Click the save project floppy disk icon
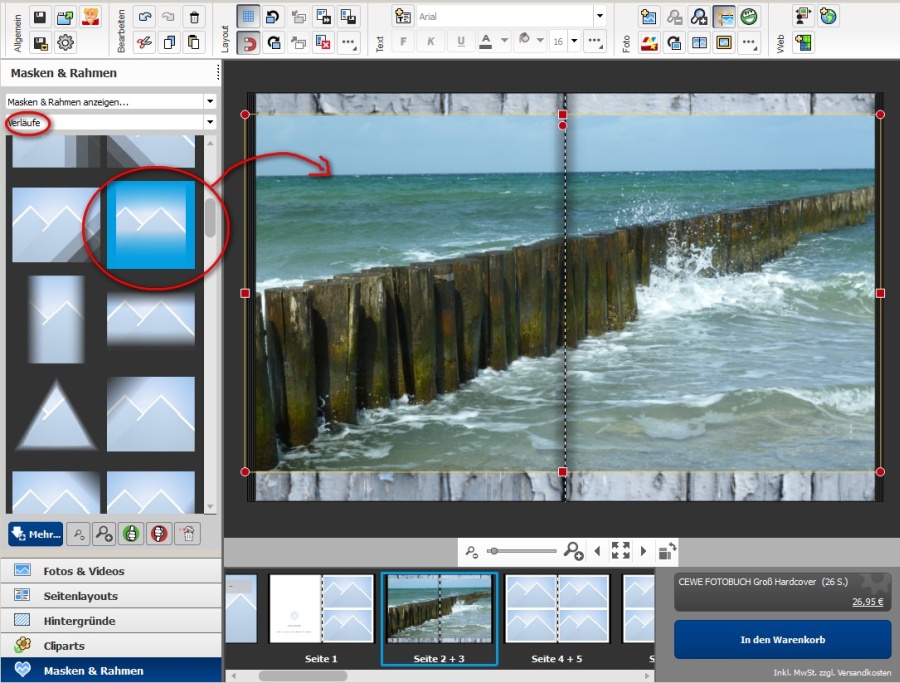 (40, 17)
